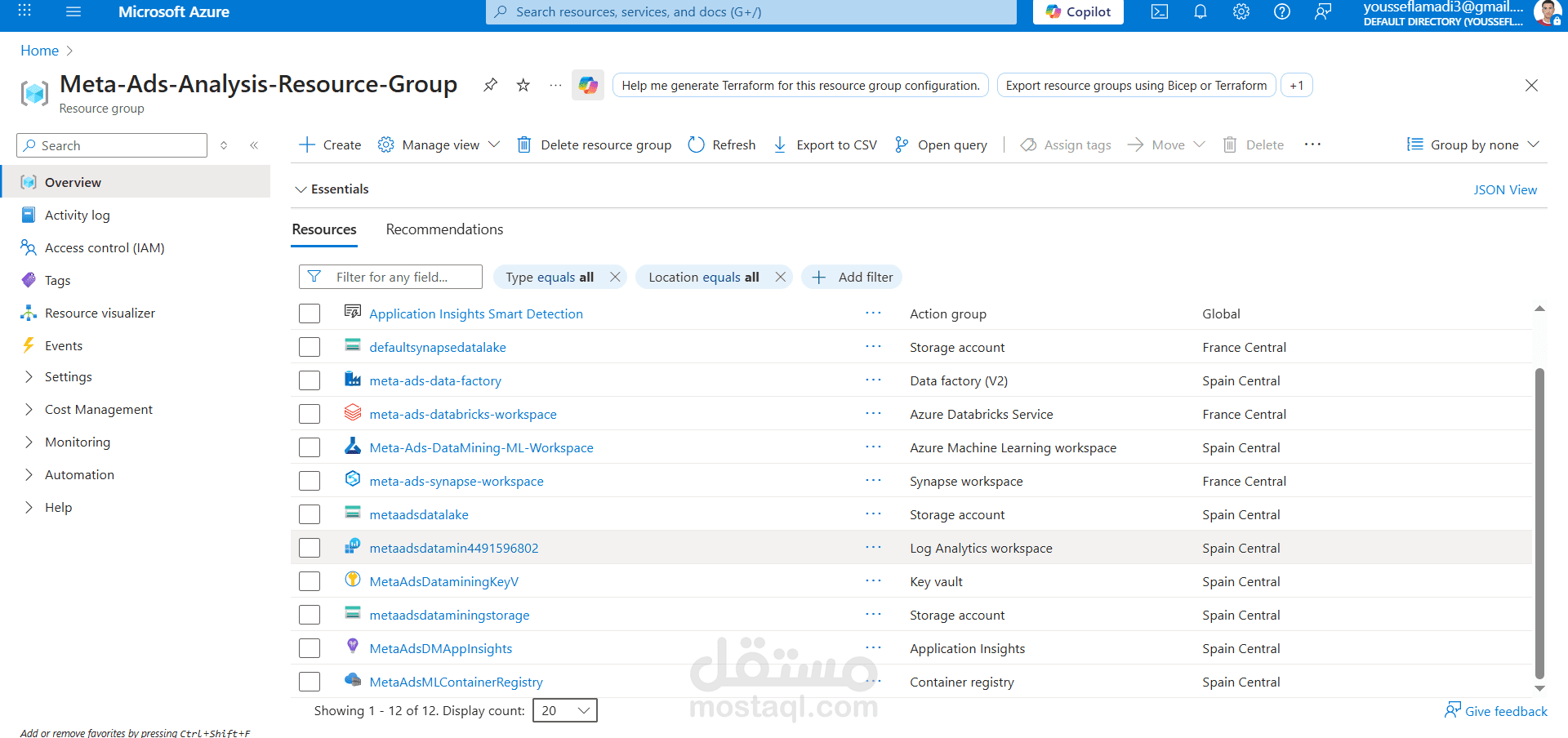
Task: Click the account avatar picture
Action: tap(1547, 12)
